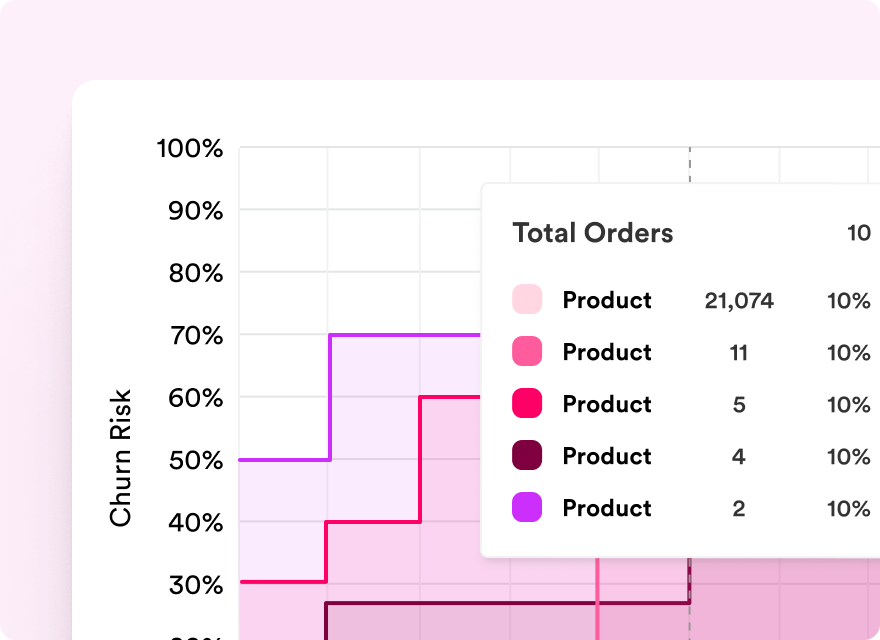Viewport: 880px width, 640px height.
Task: Click the Total Orders tooltip heading
Action: [593, 233]
